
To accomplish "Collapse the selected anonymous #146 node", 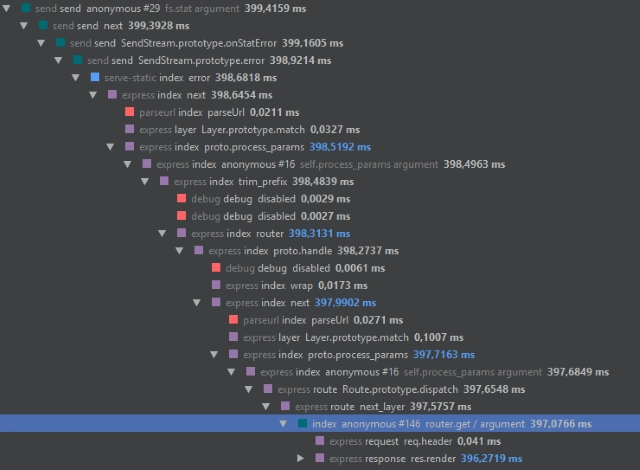I will [283, 424].
